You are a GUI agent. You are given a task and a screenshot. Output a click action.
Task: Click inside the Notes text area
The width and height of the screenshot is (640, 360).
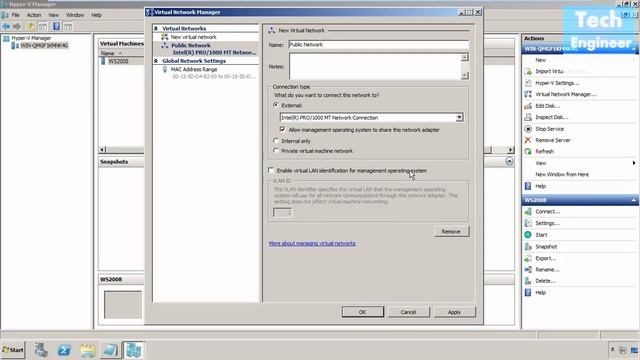point(375,66)
